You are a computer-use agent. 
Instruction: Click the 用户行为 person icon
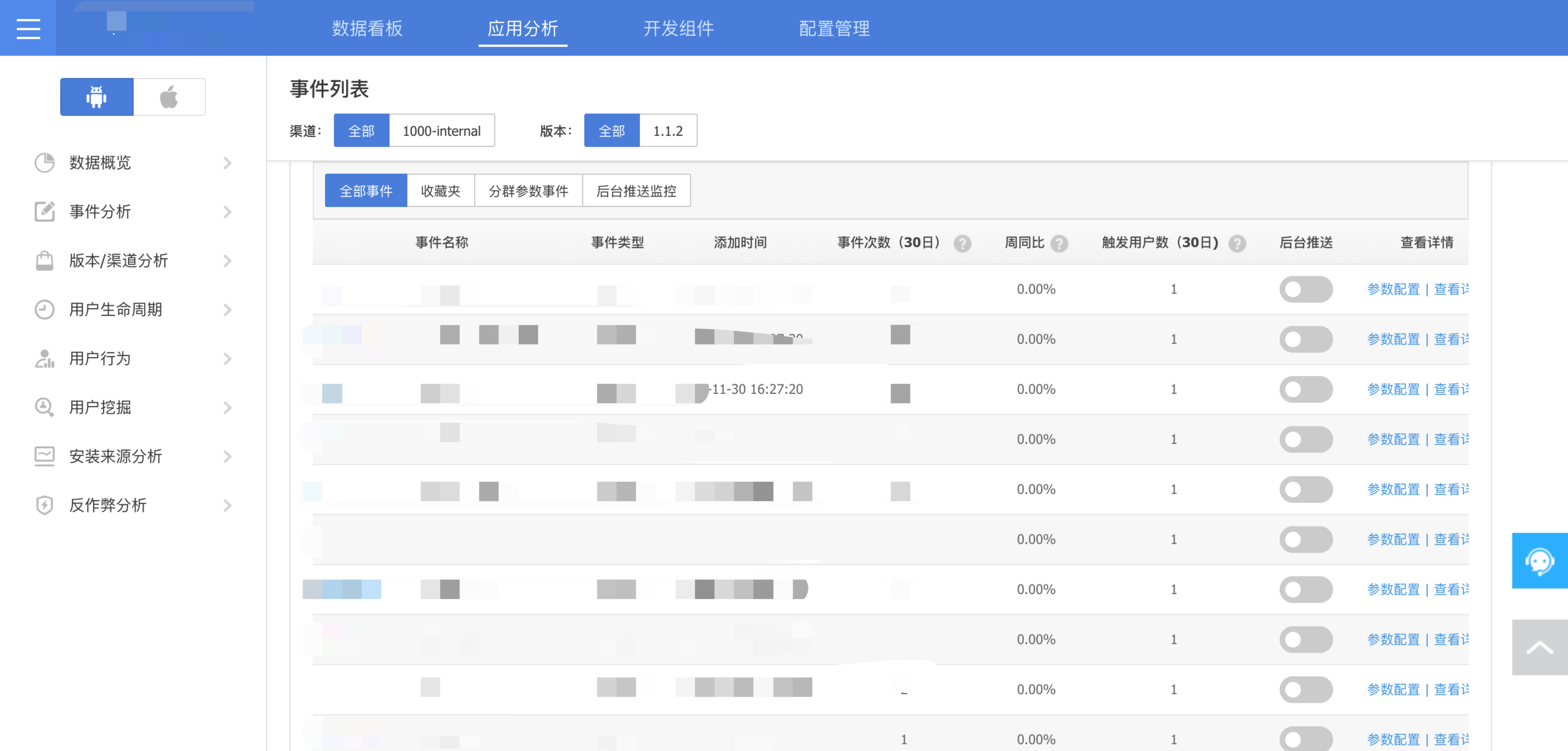click(45, 358)
